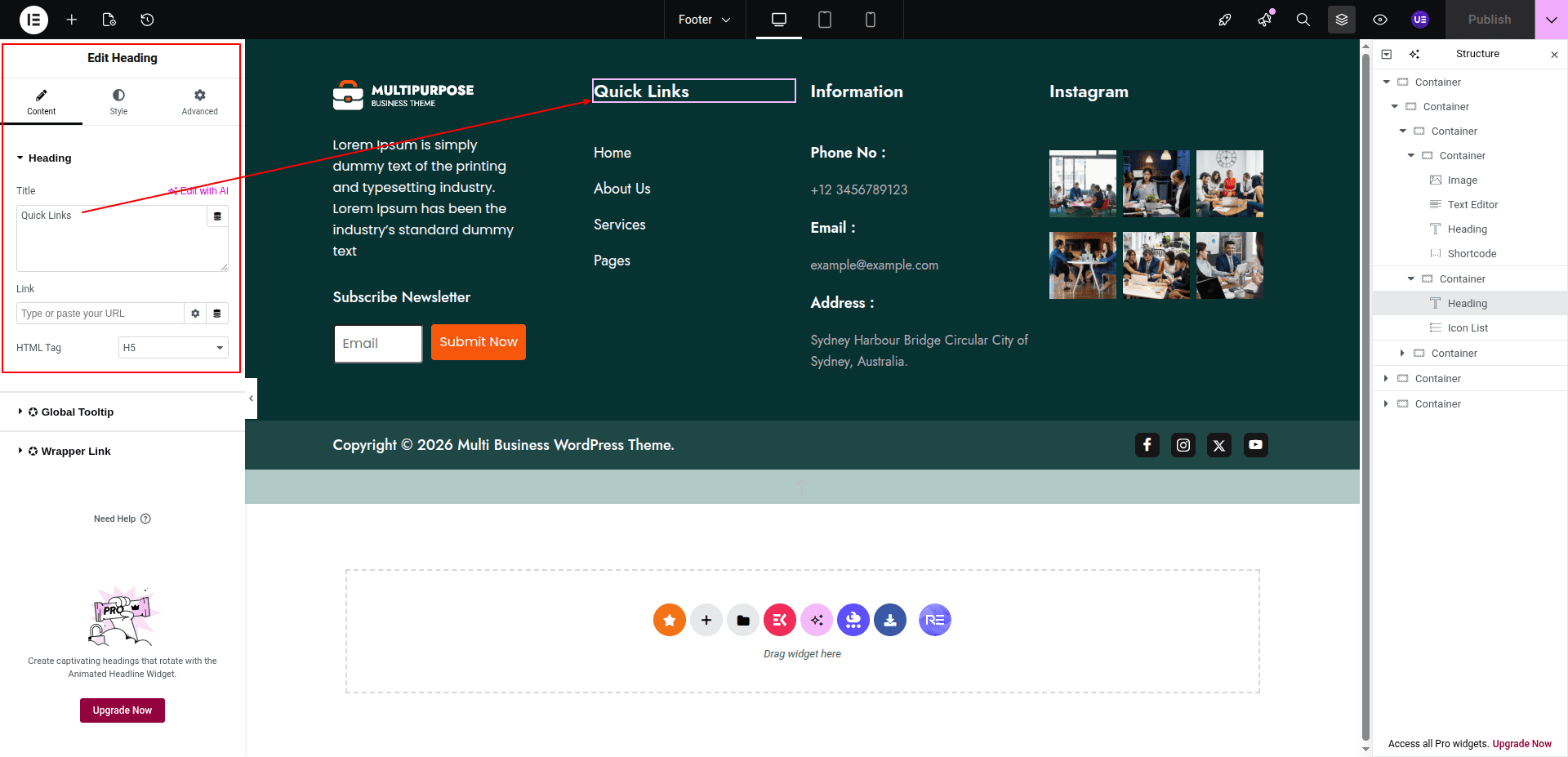Open dynamic tags for Link field
The height and width of the screenshot is (757, 1568).
[x=217, y=314]
